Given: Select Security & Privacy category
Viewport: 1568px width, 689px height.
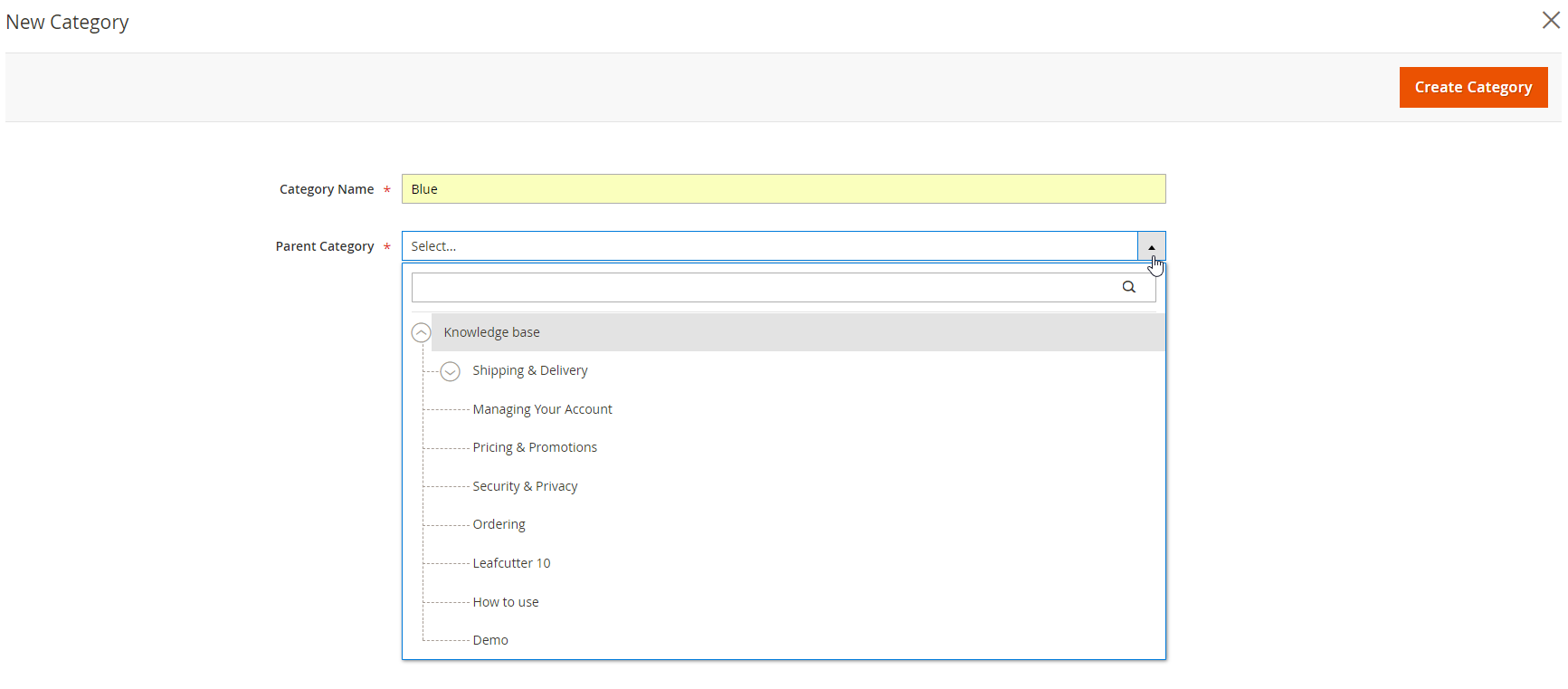Looking at the screenshot, I should coord(525,486).
